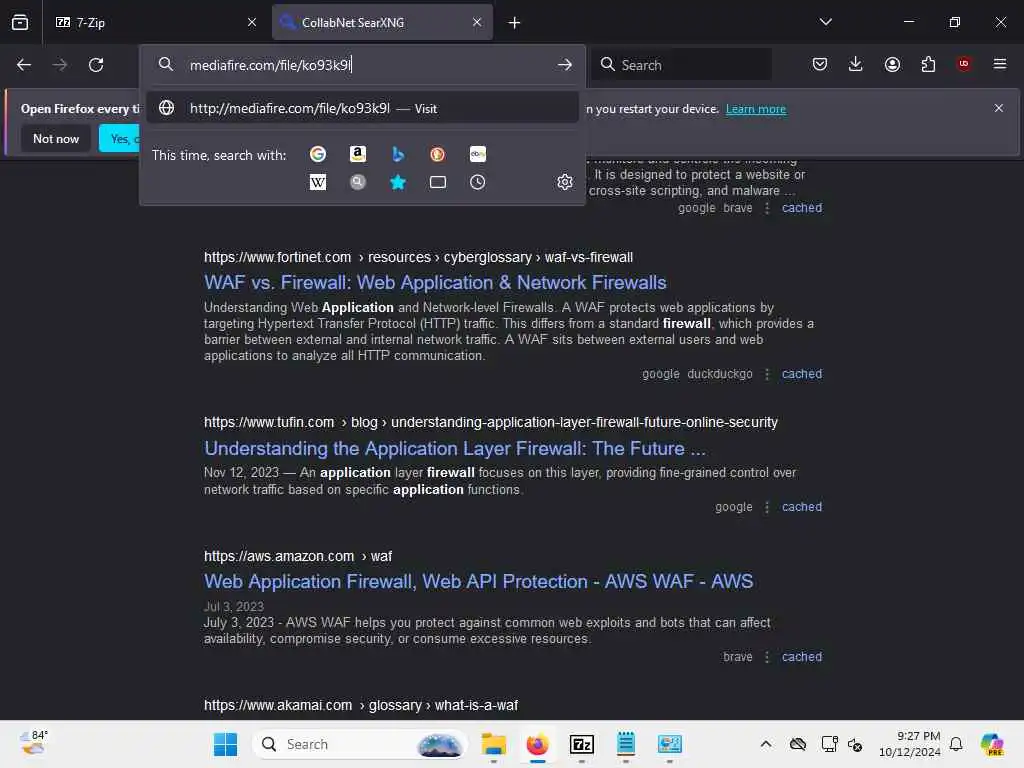The width and height of the screenshot is (1024, 768).
Task: Open the Learn more link
Action: [756, 109]
